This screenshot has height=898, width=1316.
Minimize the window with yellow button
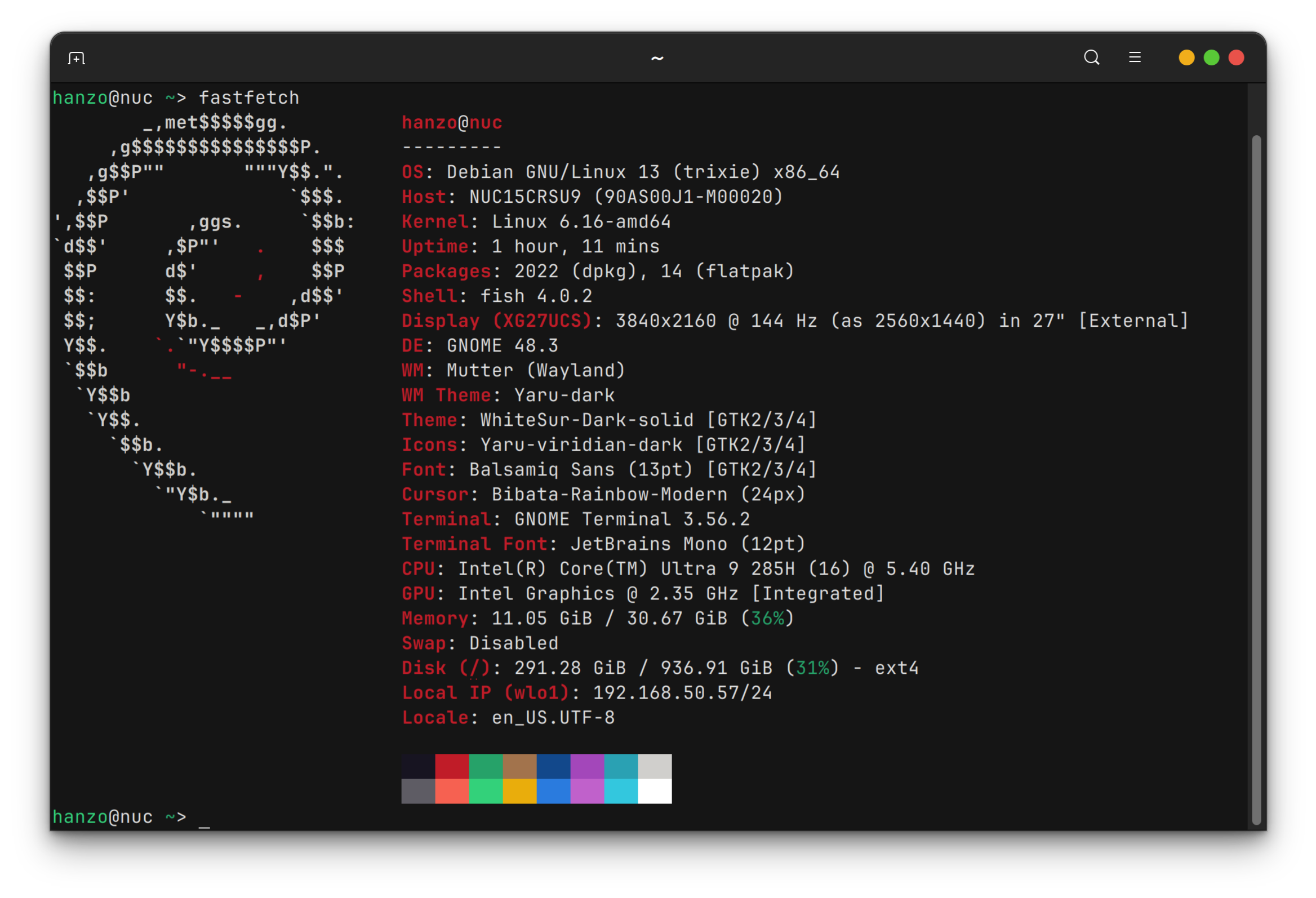click(1186, 58)
